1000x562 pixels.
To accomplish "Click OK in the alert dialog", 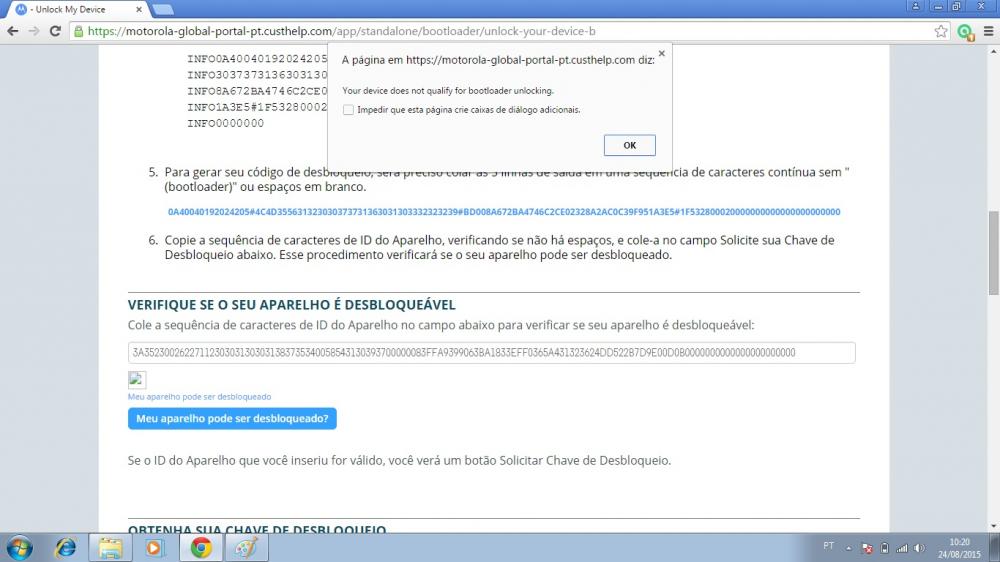I will point(629,145).
